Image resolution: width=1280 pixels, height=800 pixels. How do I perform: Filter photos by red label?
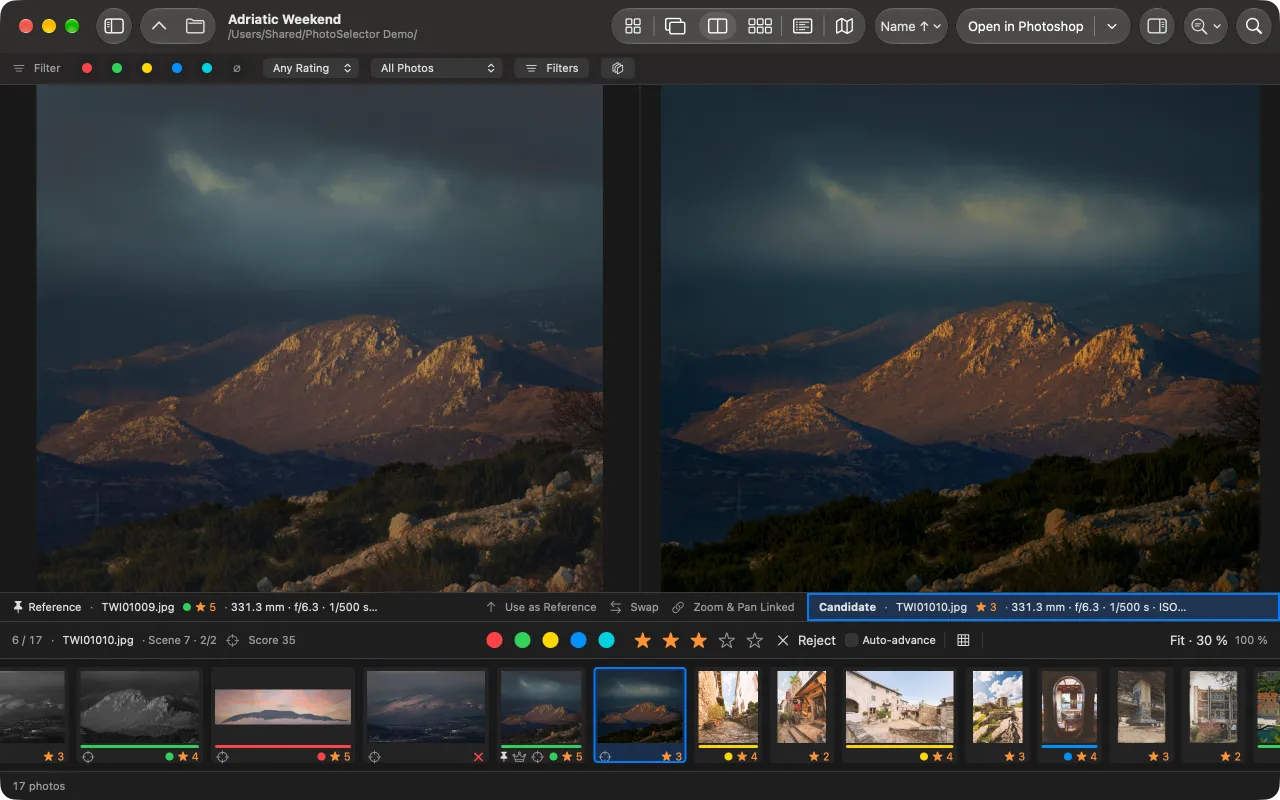(87, 68)
